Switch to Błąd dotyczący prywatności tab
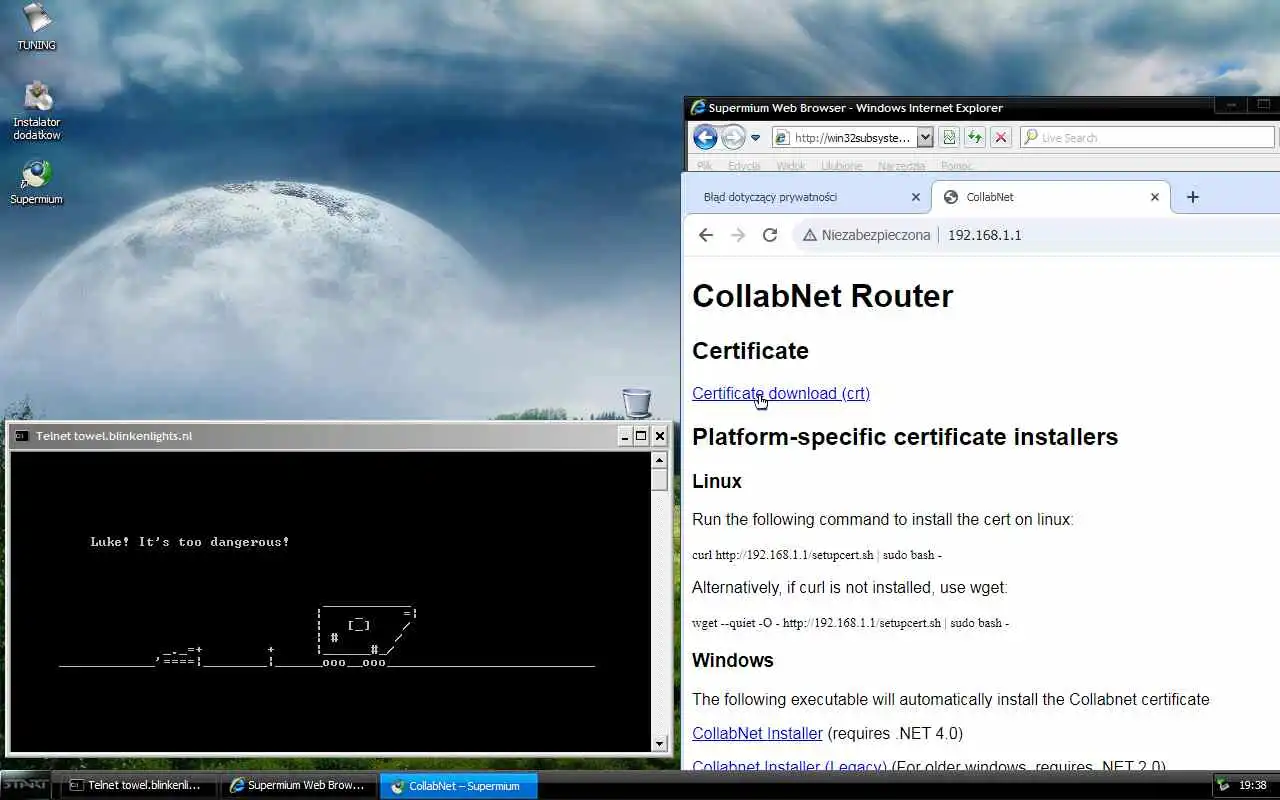The height and width of the screenshot is (800, 1280). [x=770, y=197]
